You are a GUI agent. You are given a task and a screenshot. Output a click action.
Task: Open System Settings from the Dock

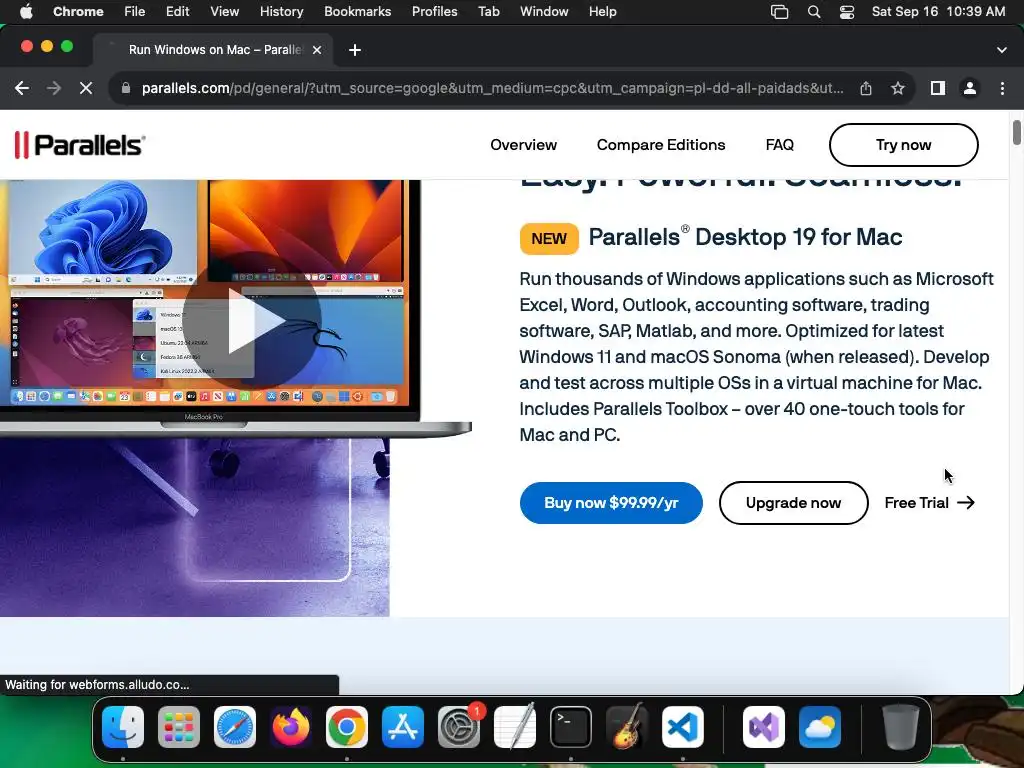coord(459,727)
